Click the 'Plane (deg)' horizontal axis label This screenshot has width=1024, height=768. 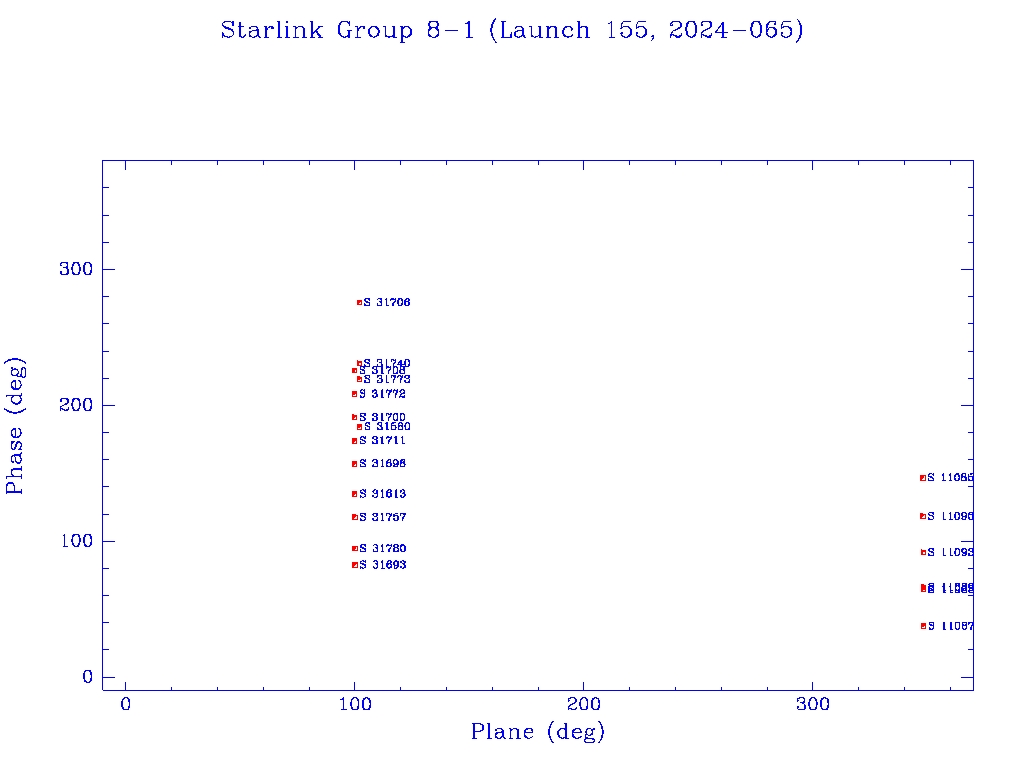click(x=538, y=731)
